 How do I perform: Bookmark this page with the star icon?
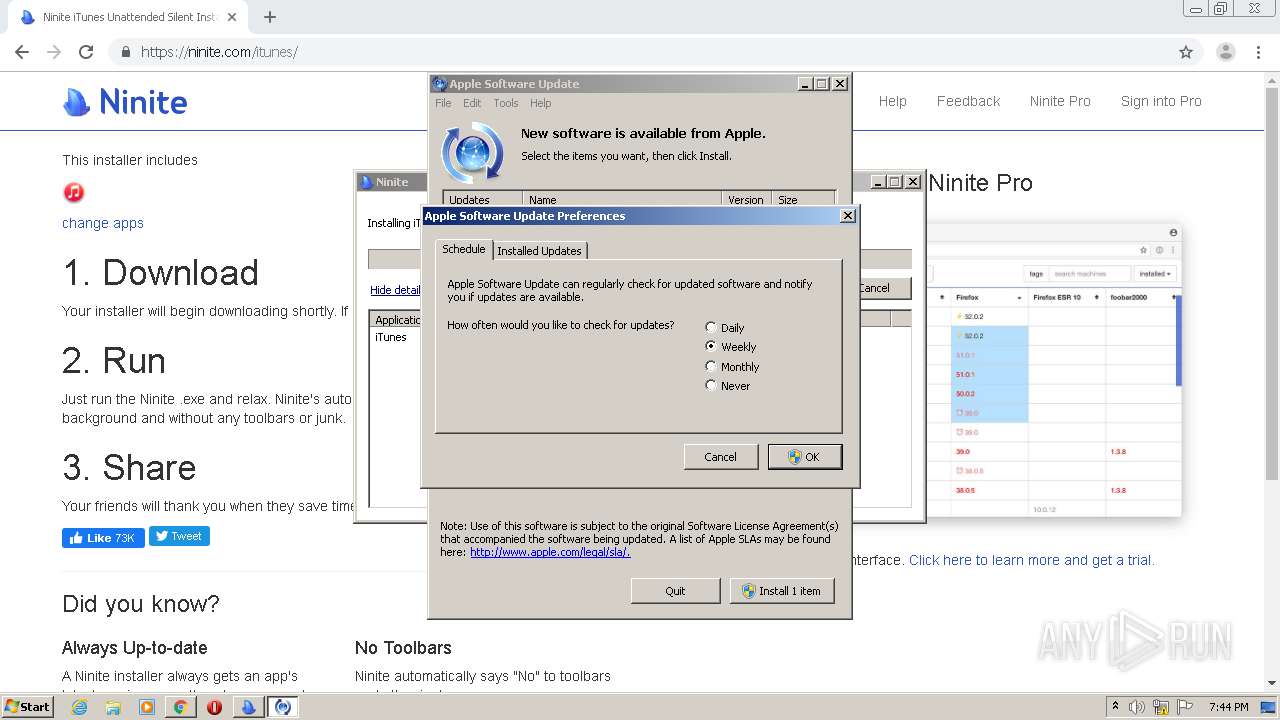(1186, 52)
